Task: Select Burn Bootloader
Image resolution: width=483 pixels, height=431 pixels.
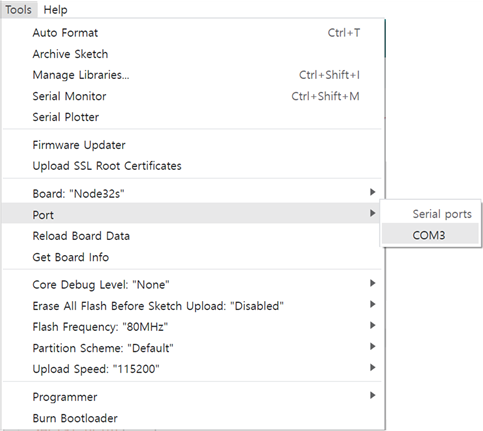Action: click(x=193, y=418)
